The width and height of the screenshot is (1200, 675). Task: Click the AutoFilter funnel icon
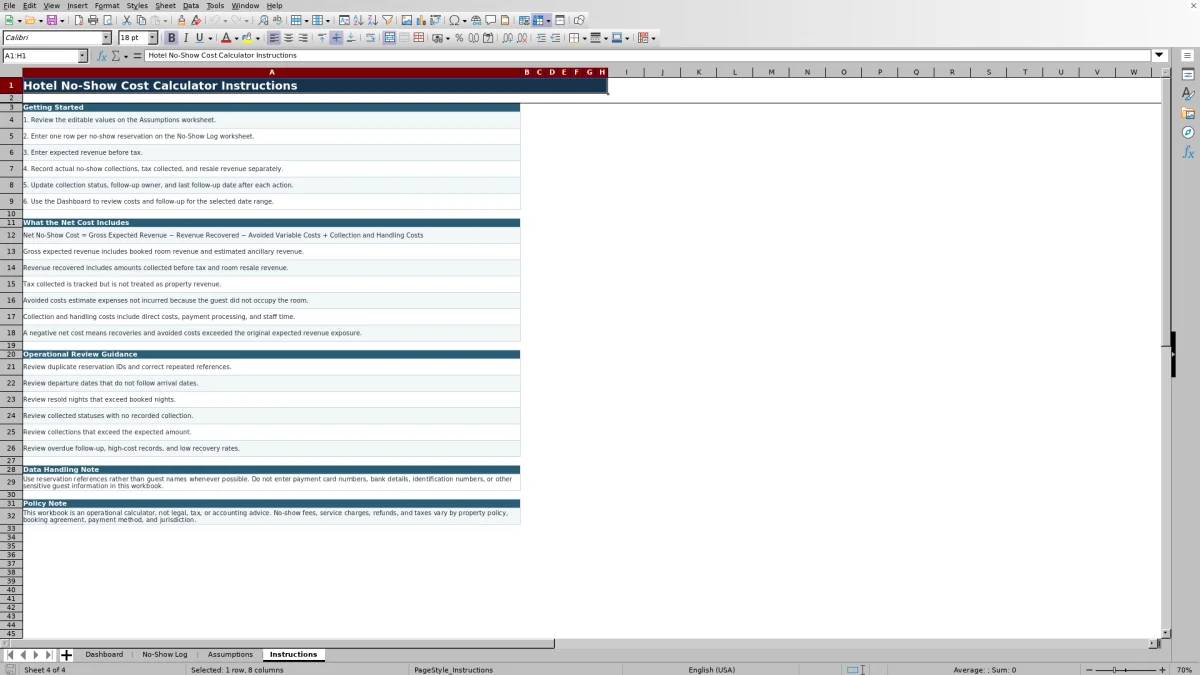click(x=387, y=20)
